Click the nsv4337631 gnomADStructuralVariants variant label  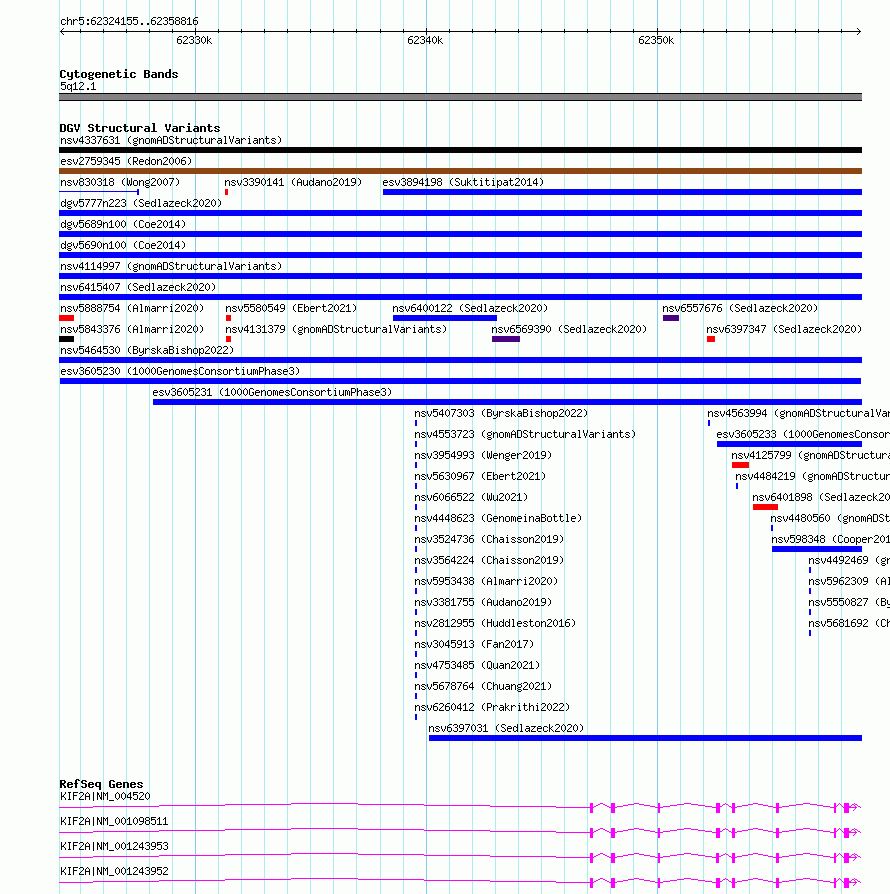coord(171,140)
